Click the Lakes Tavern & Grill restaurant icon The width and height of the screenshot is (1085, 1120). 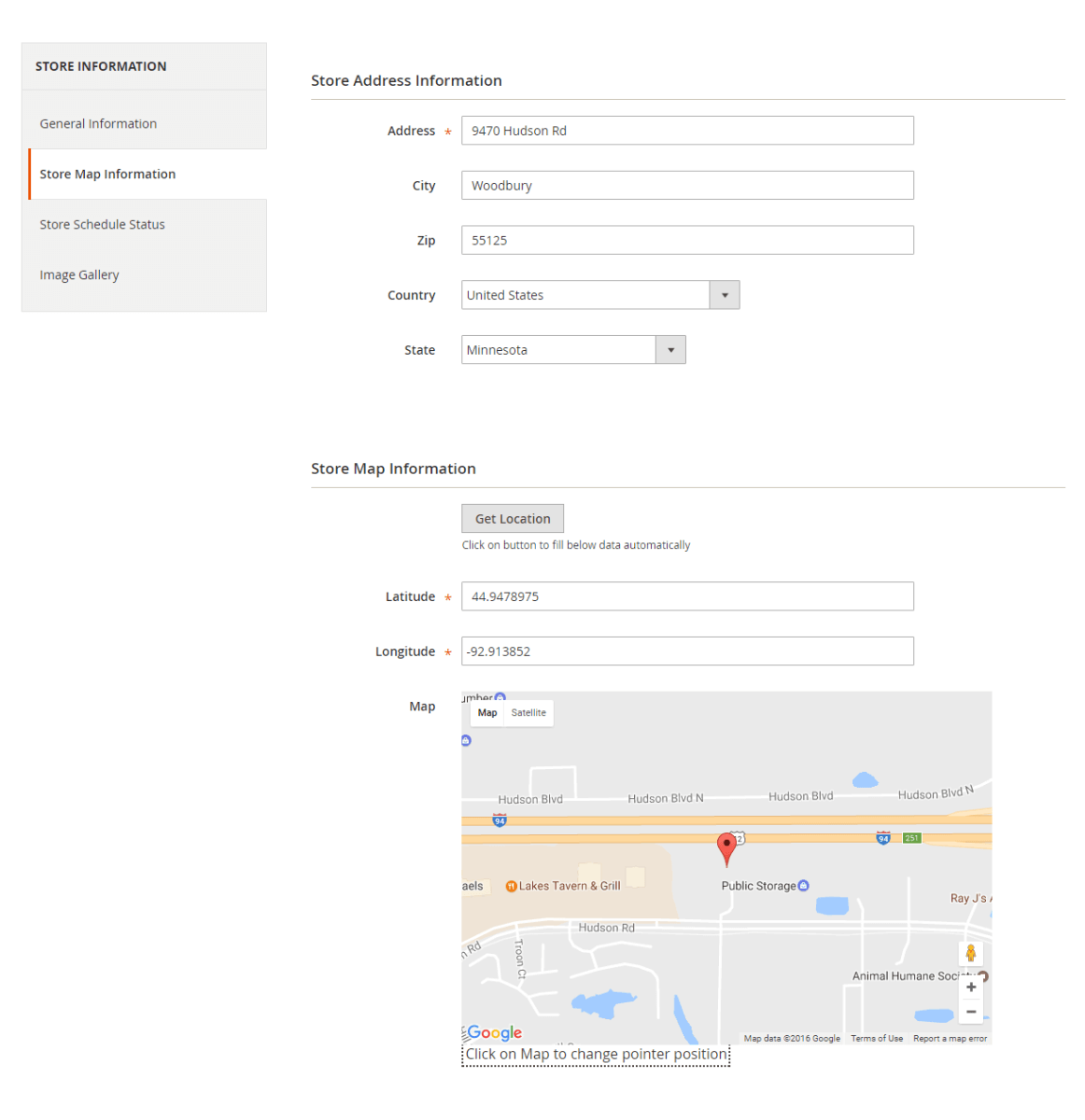[x=511, y=887]
